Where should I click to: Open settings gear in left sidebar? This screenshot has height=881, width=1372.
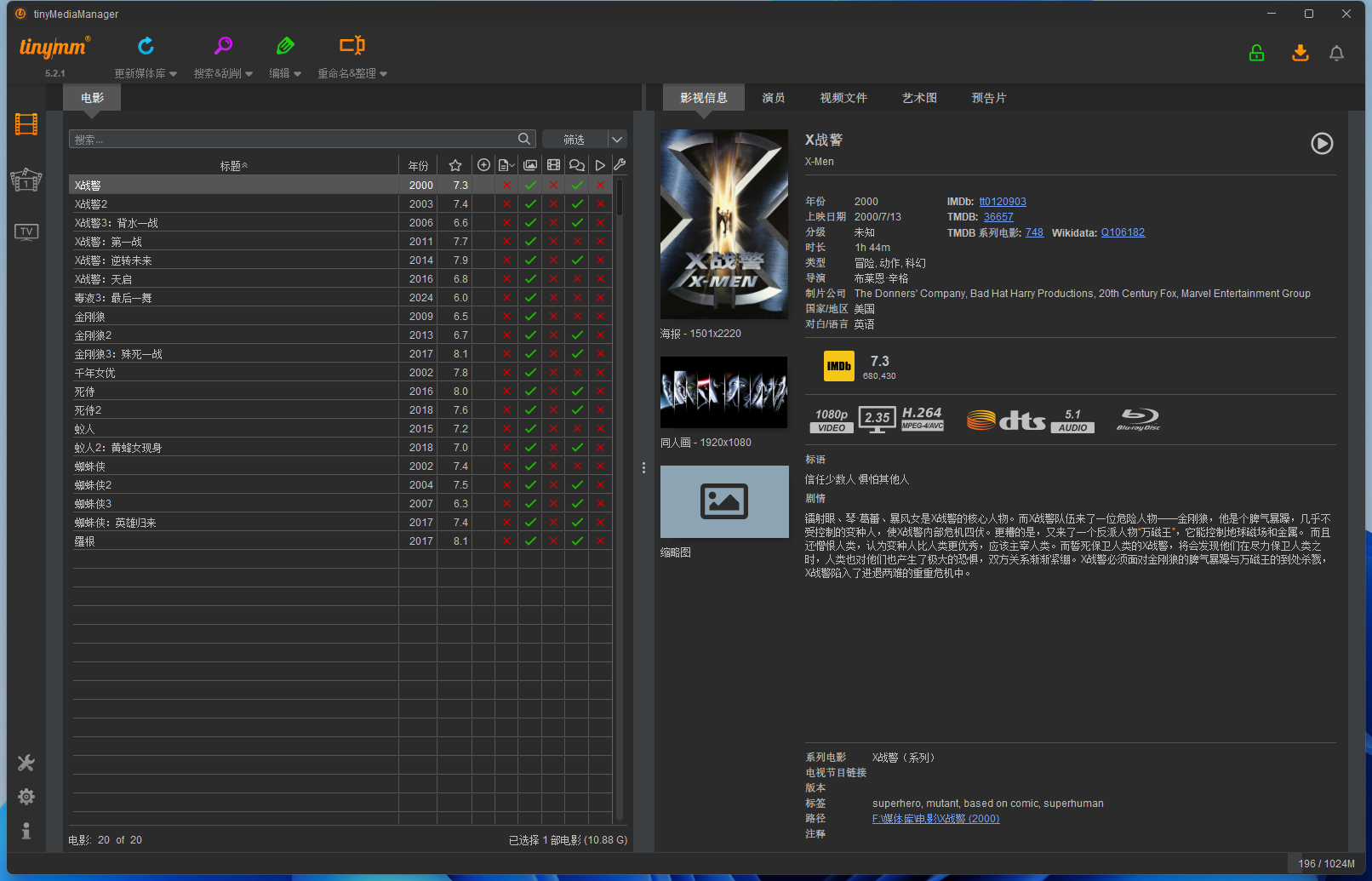(x=26, y=797)
